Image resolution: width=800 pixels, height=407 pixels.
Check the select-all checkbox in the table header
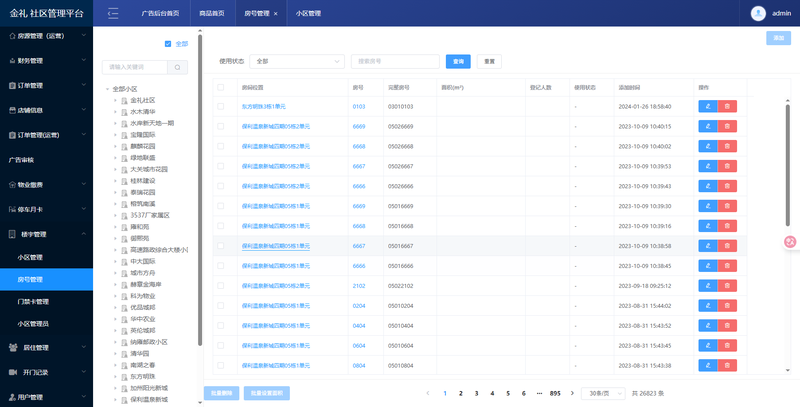220,87
